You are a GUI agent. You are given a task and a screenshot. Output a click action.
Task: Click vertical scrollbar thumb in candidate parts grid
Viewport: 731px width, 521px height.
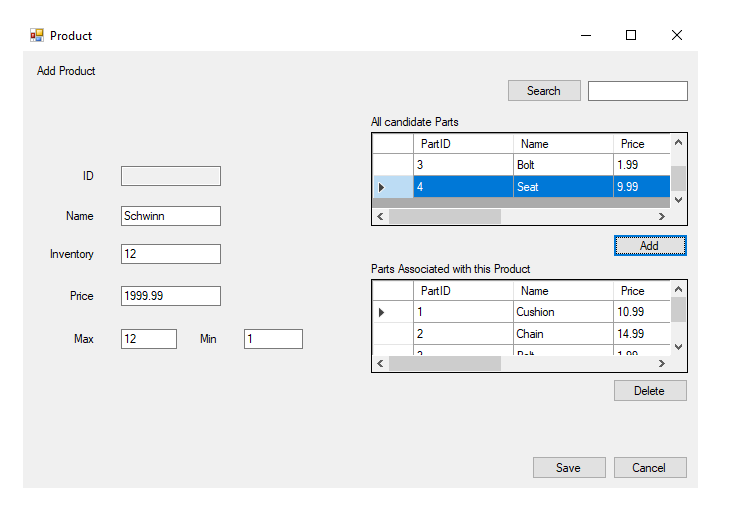pyautogui.click(x=678, y=178)
